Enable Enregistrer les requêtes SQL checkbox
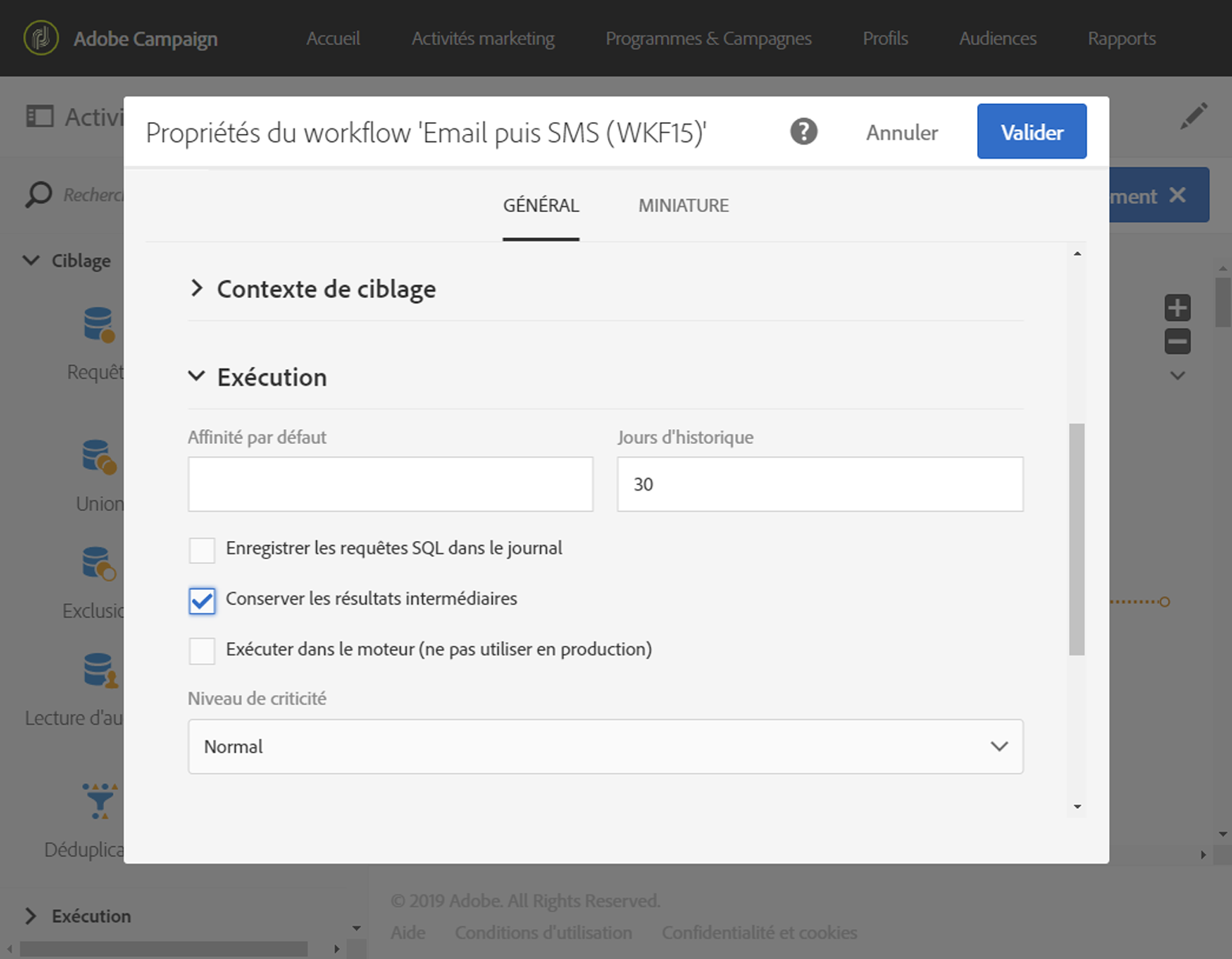Image resolution: width=1232 pixels, height=959 pixels. click(202, 550)
